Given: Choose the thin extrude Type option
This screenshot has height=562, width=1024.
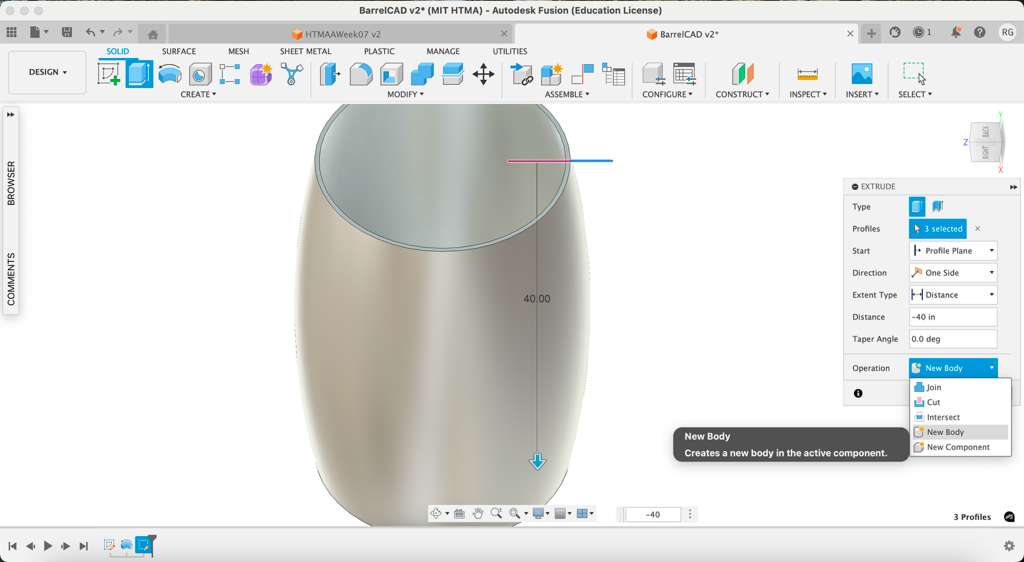Looking at the screenshot, I should coord(937,207).
